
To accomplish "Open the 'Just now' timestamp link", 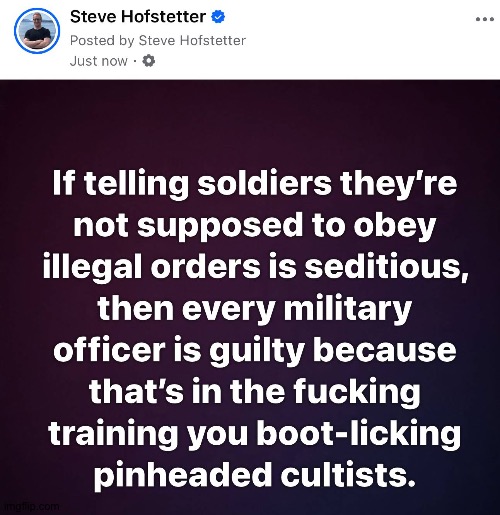I will [99, 61].
